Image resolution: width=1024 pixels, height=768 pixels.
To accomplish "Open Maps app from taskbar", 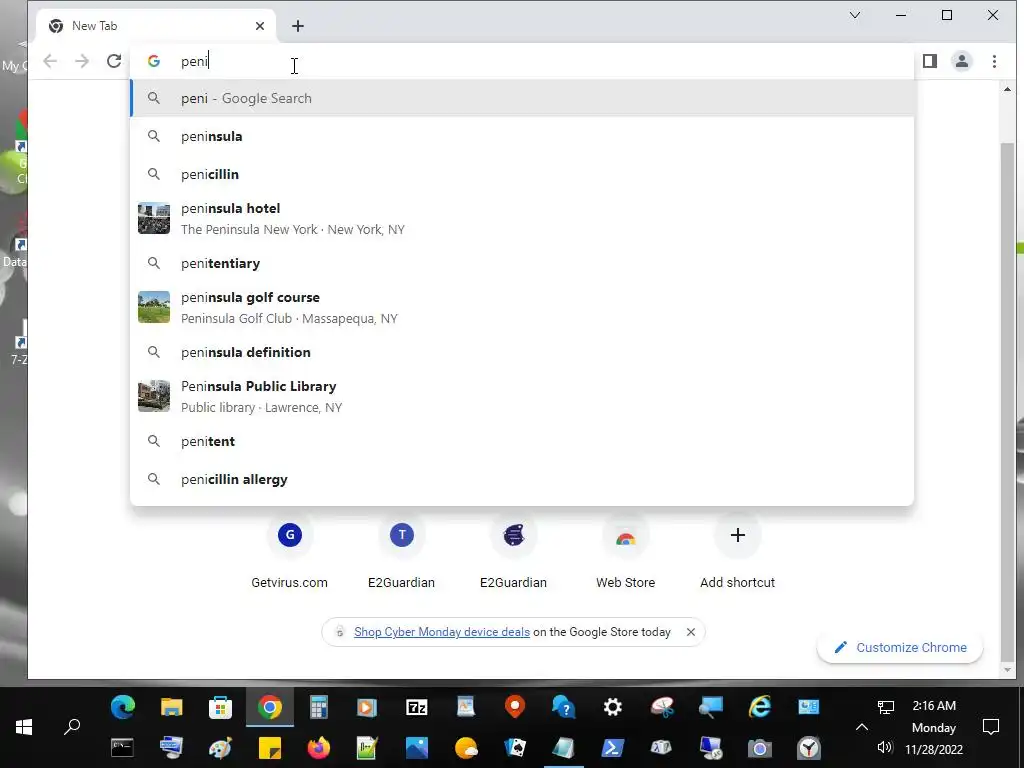I will tap(515, 707).
